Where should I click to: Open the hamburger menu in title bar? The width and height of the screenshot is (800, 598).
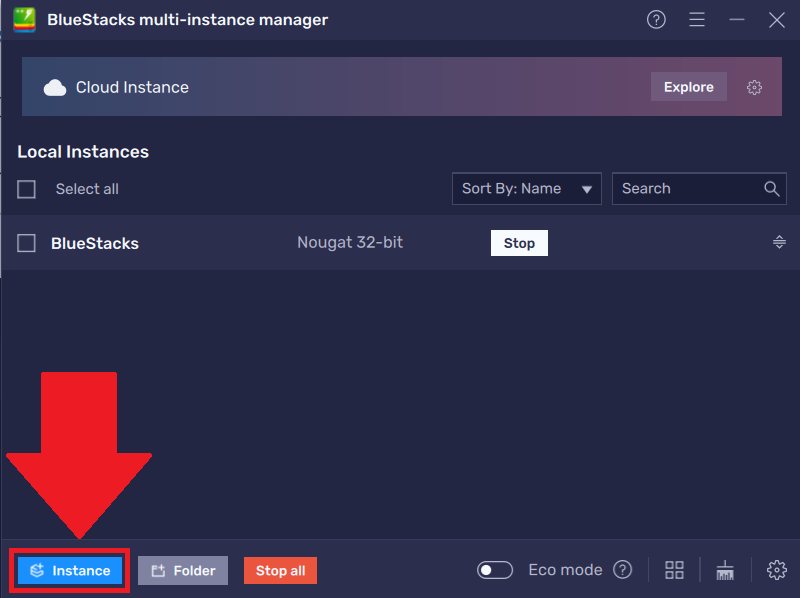pyautogui.click(x=697, y=20)
